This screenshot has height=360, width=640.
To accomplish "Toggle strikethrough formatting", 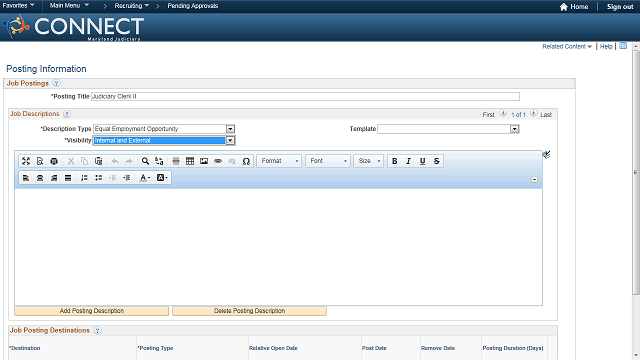I will tap(437, 161).
